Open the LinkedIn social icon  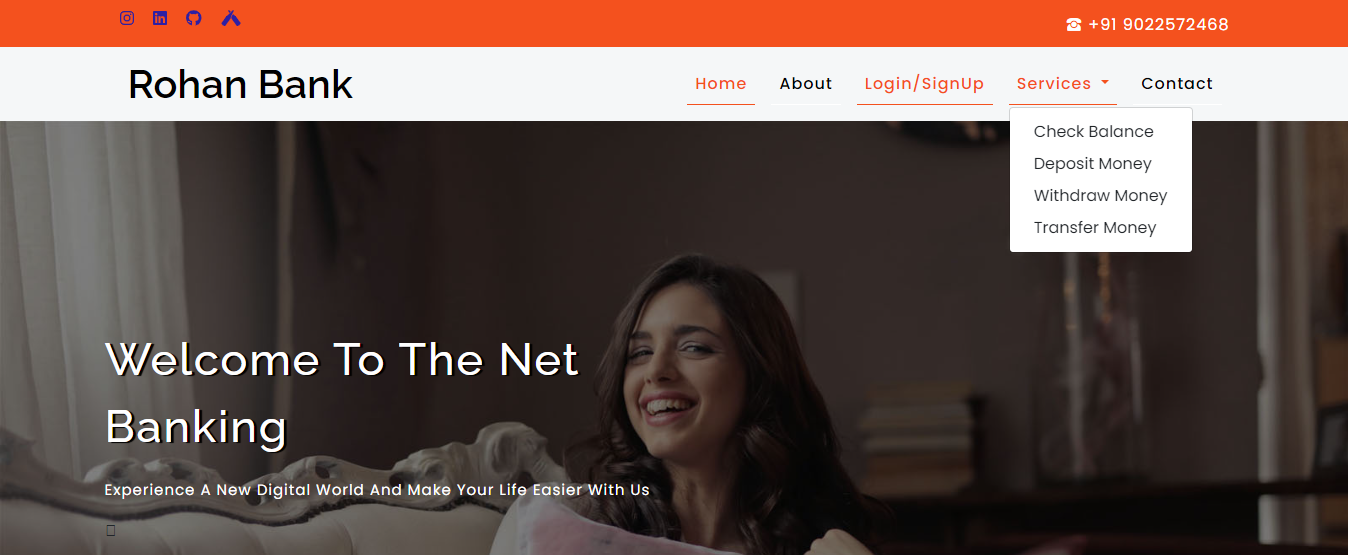coord(160,18)
